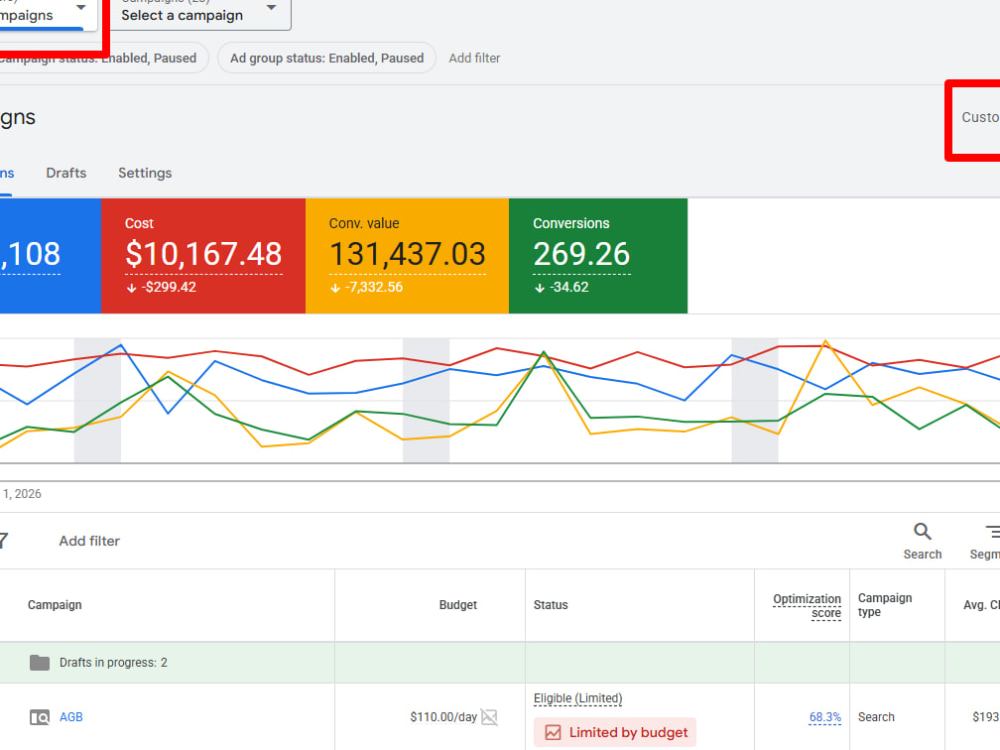1000x750 pixels.
Task: Click Add filter next to status chips
Action: (x=474, y=58)
